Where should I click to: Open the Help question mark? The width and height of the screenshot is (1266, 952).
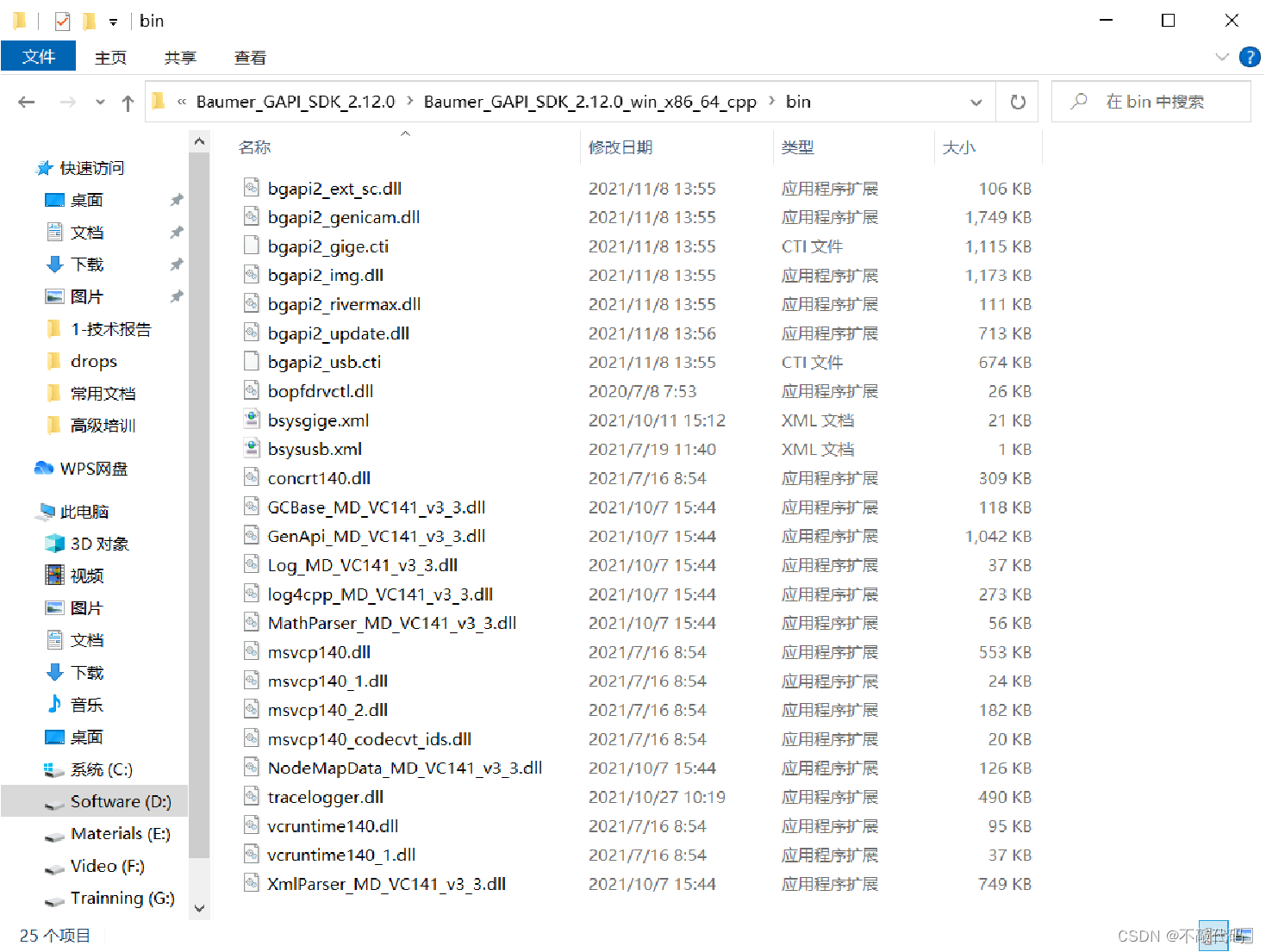(1250, 57)
